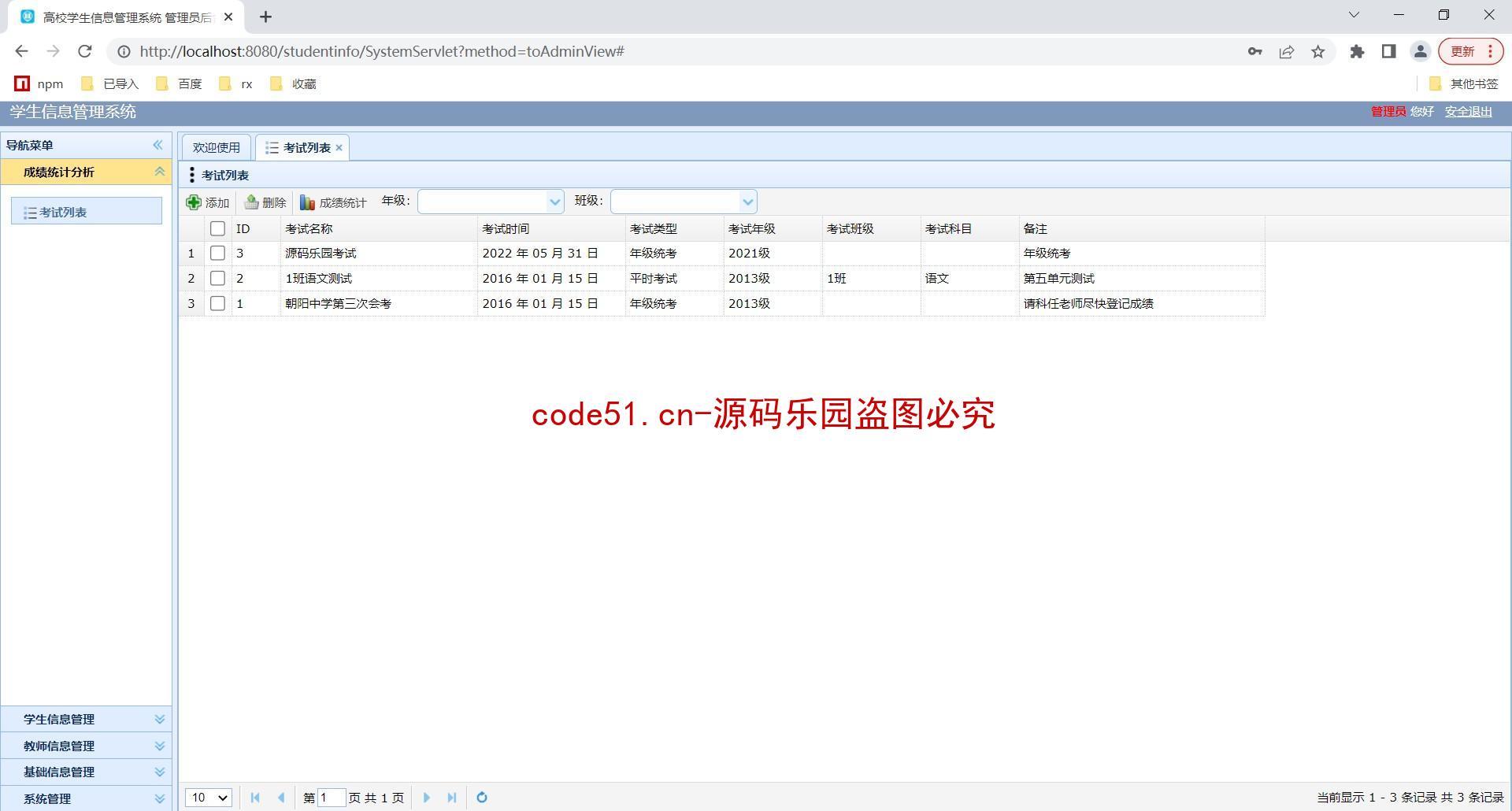
Task: Select 考试列表 in the navigation tree
Action: pos(87,212)
